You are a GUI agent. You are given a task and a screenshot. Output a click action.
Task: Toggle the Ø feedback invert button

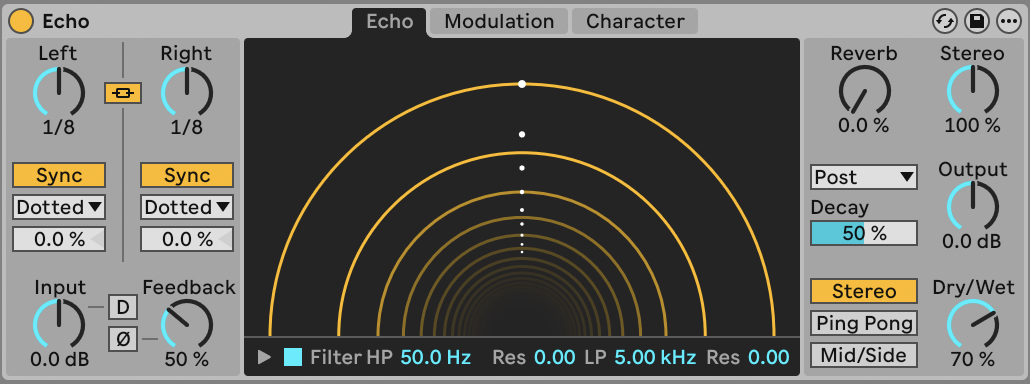click(123, 339)
